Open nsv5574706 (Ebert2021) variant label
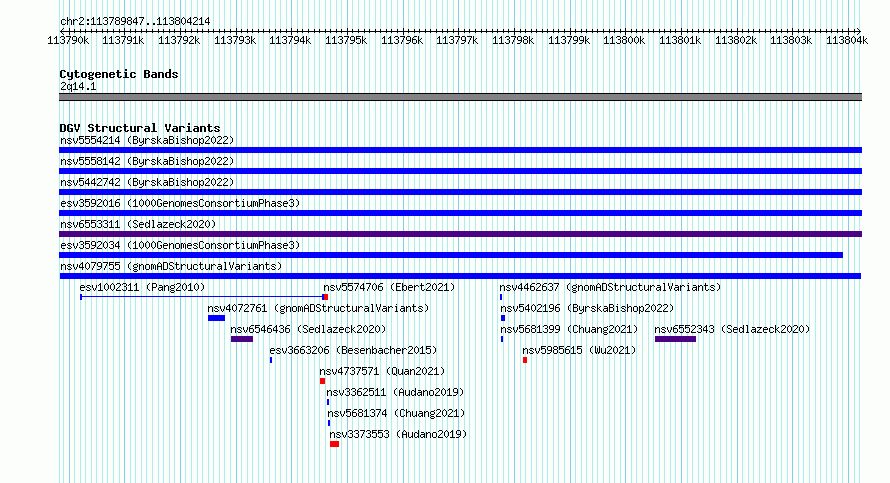 pyautogui.click(x=389, y=287)
